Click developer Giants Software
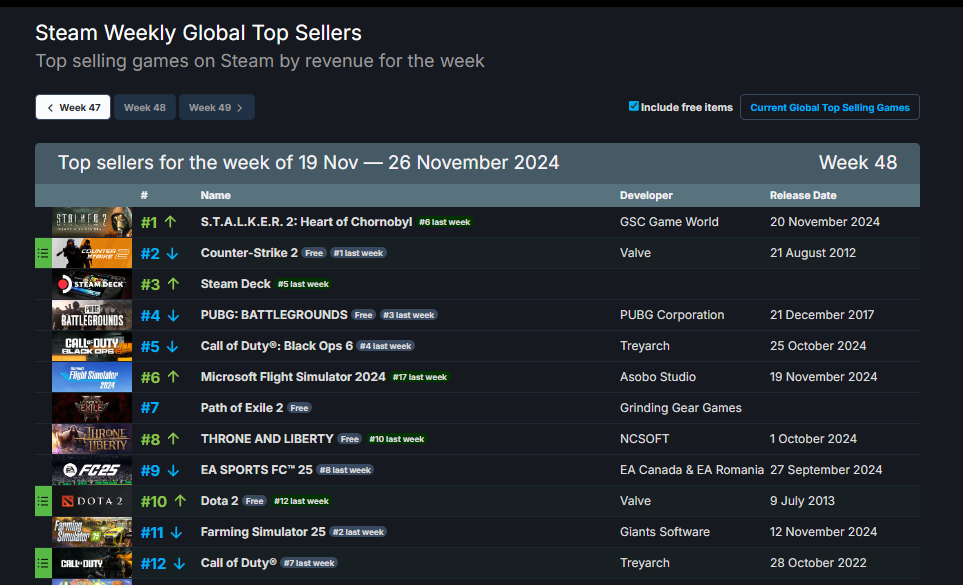Viewport: 963px width, 585px height. point(665,532)
